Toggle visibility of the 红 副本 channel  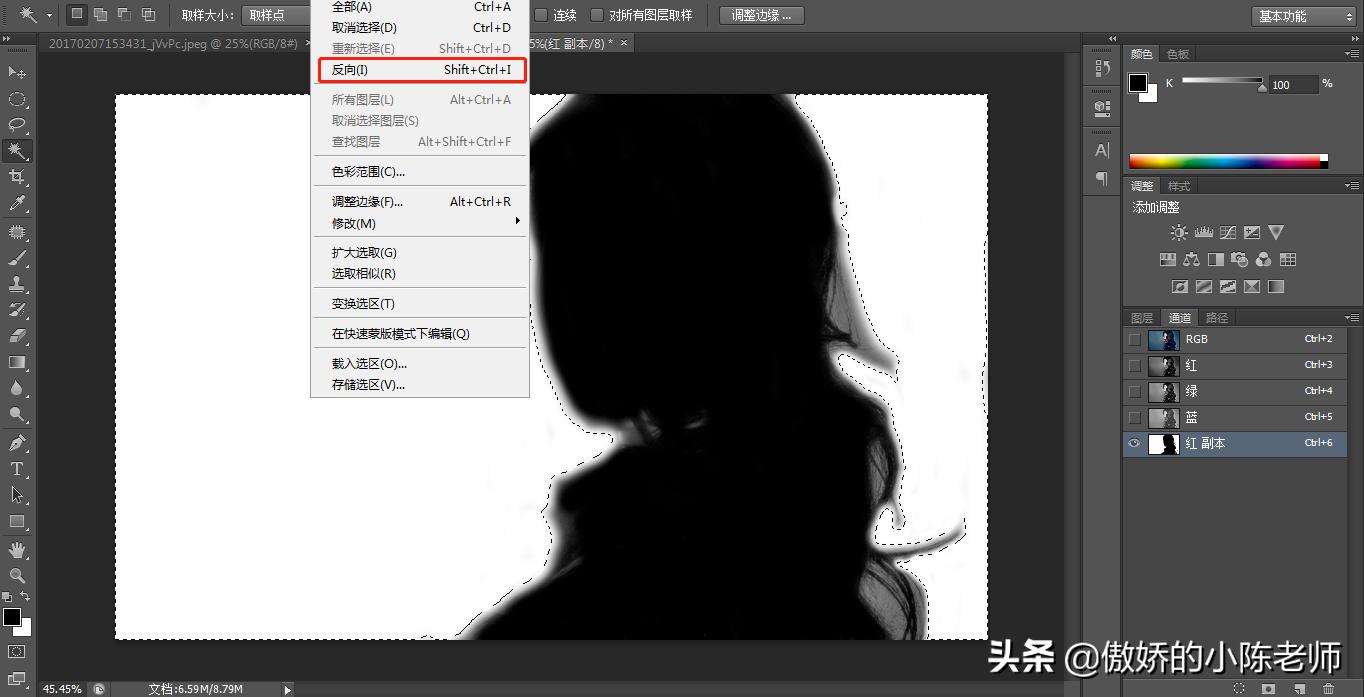coord(1133,443)
